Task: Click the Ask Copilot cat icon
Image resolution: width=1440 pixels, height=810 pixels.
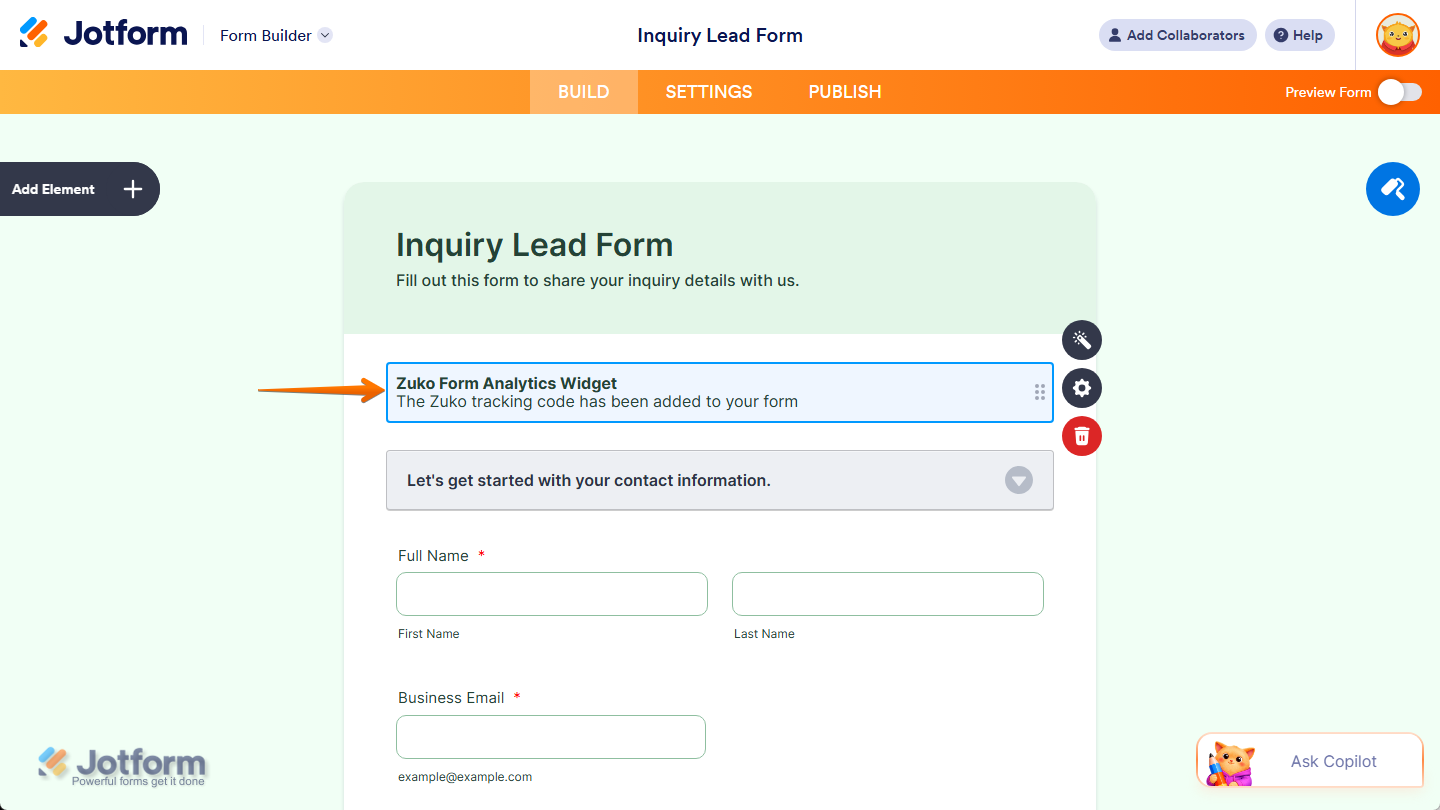Action: pyautogui.click(x=1232, y=761)
